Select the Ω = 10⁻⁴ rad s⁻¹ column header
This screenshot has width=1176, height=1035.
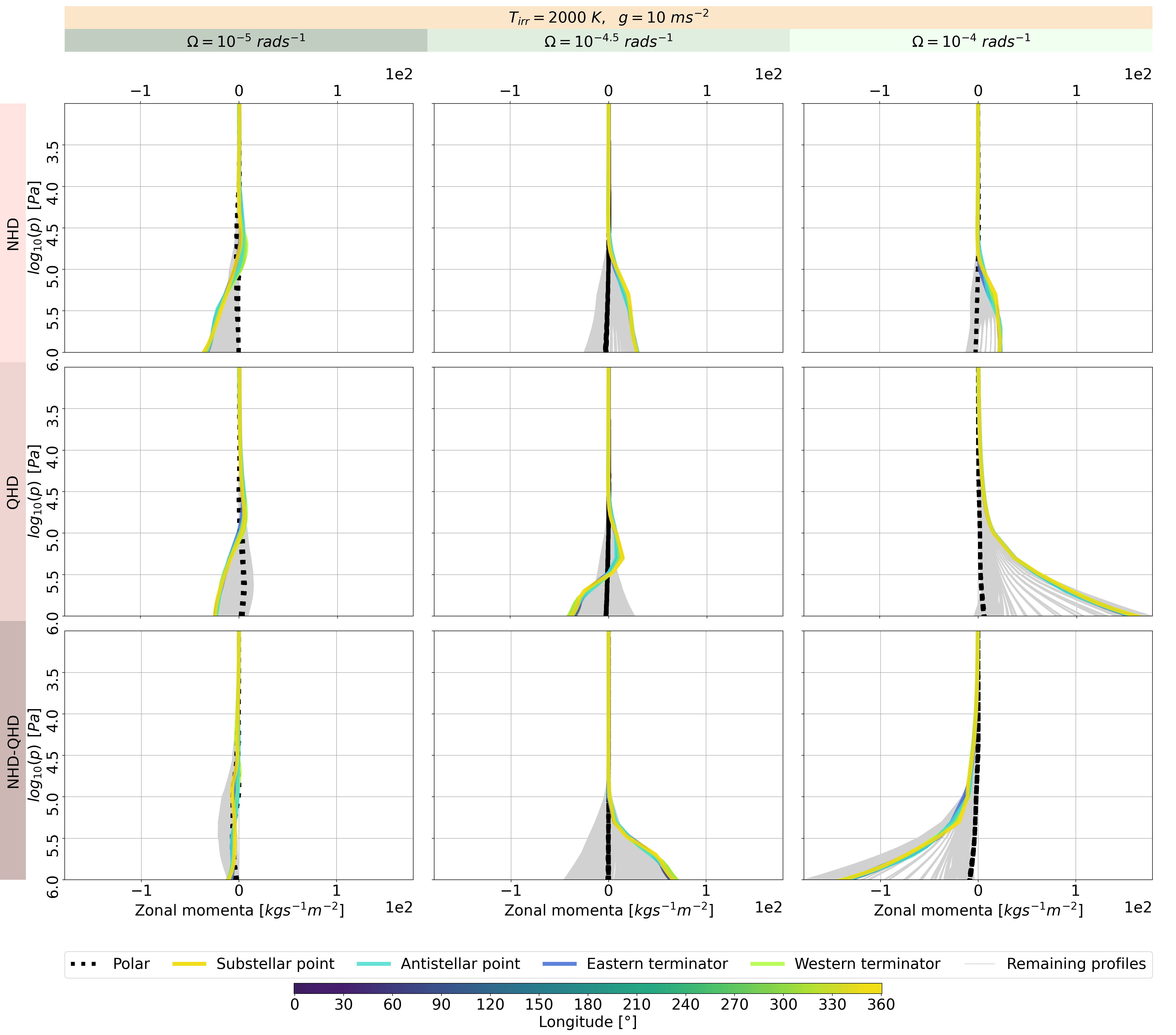971,41
